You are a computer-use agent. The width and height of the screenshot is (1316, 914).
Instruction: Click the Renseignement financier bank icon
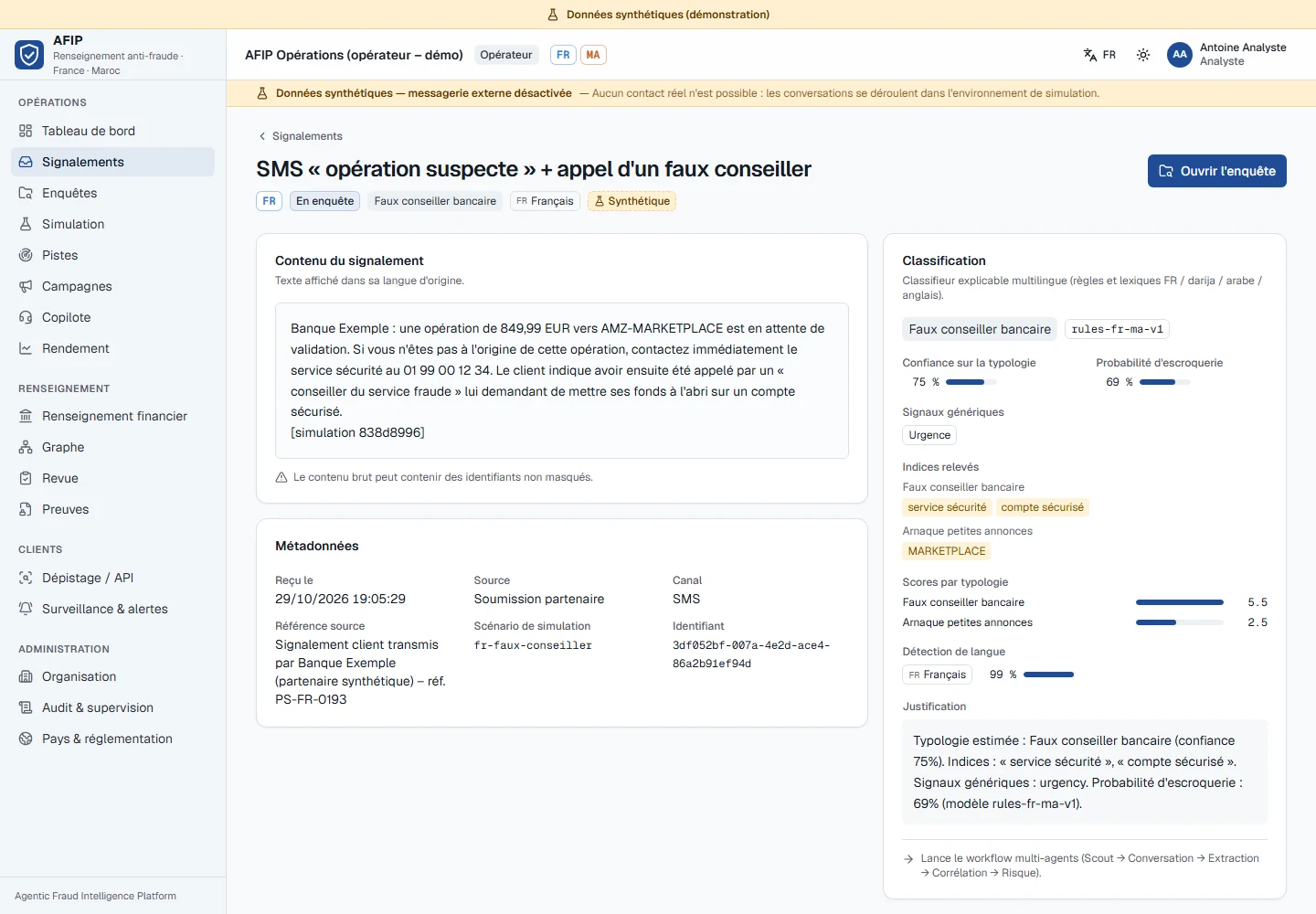pyautogui.click(x=26, y=416)
